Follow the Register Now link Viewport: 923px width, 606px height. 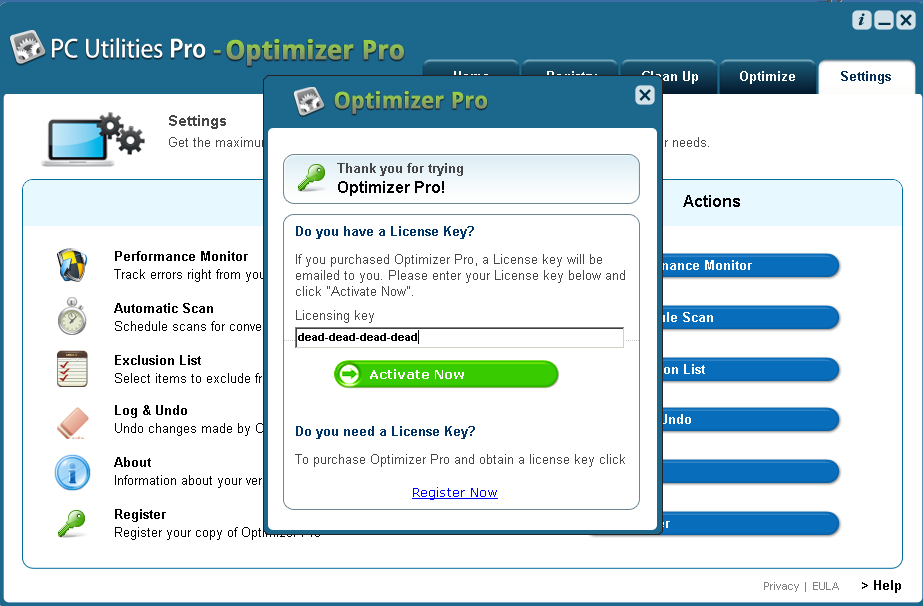click(454, 492)
